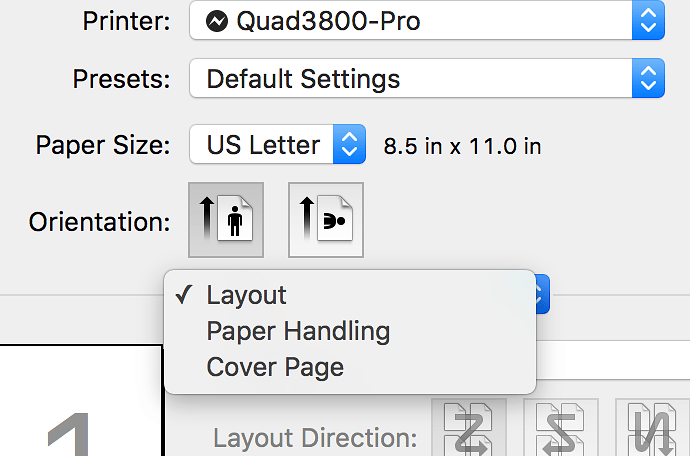
Task: Click the Quad3800-Pro printer name
Action: (328, 22)
